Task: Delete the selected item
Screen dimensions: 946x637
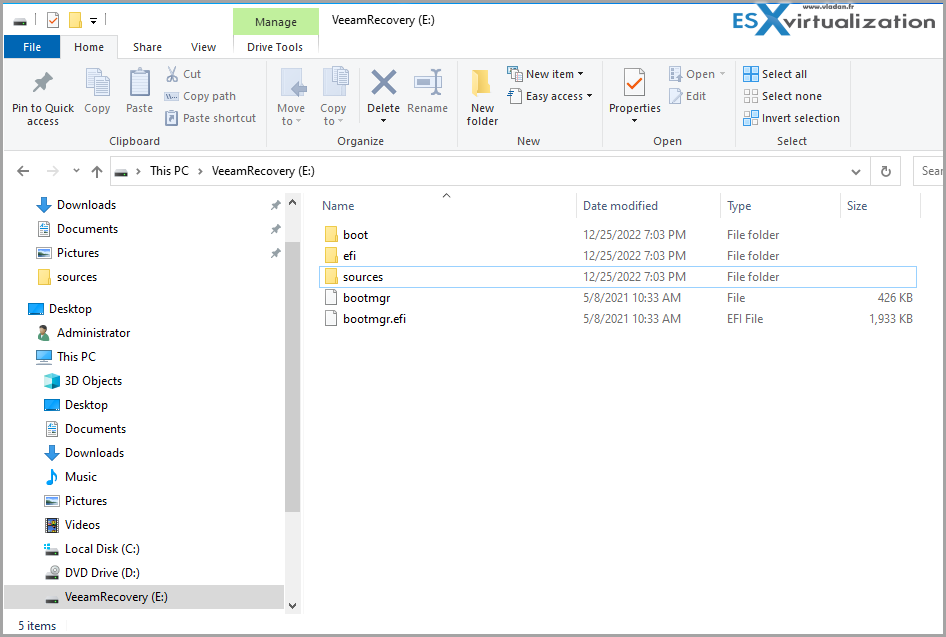Action: point(383,96)
